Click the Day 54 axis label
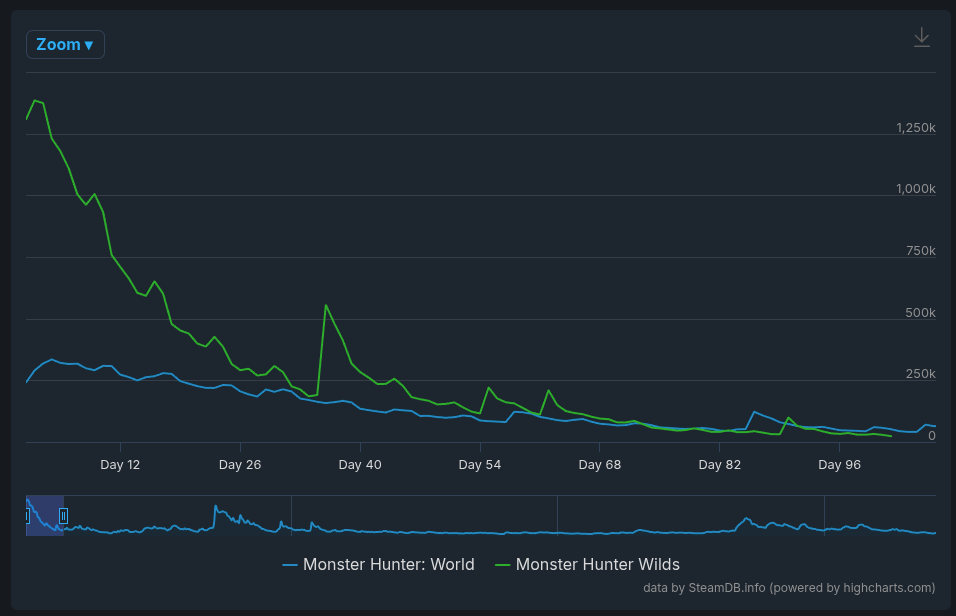 [480, 465]
